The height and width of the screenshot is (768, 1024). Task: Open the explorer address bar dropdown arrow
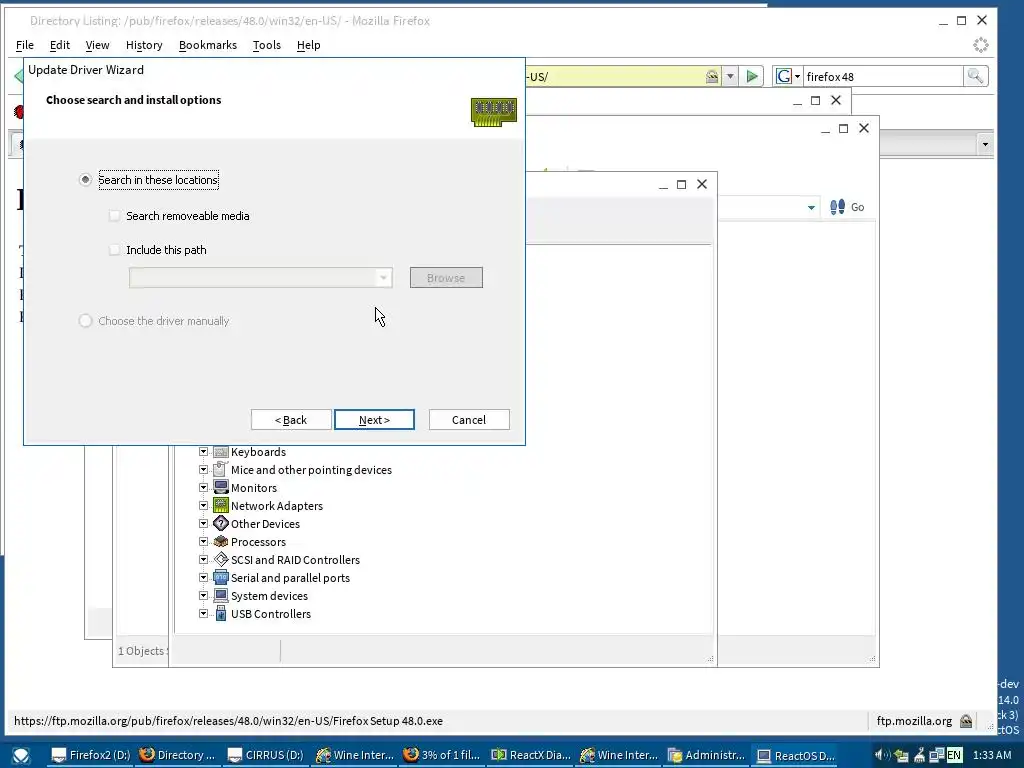[811, 207]
